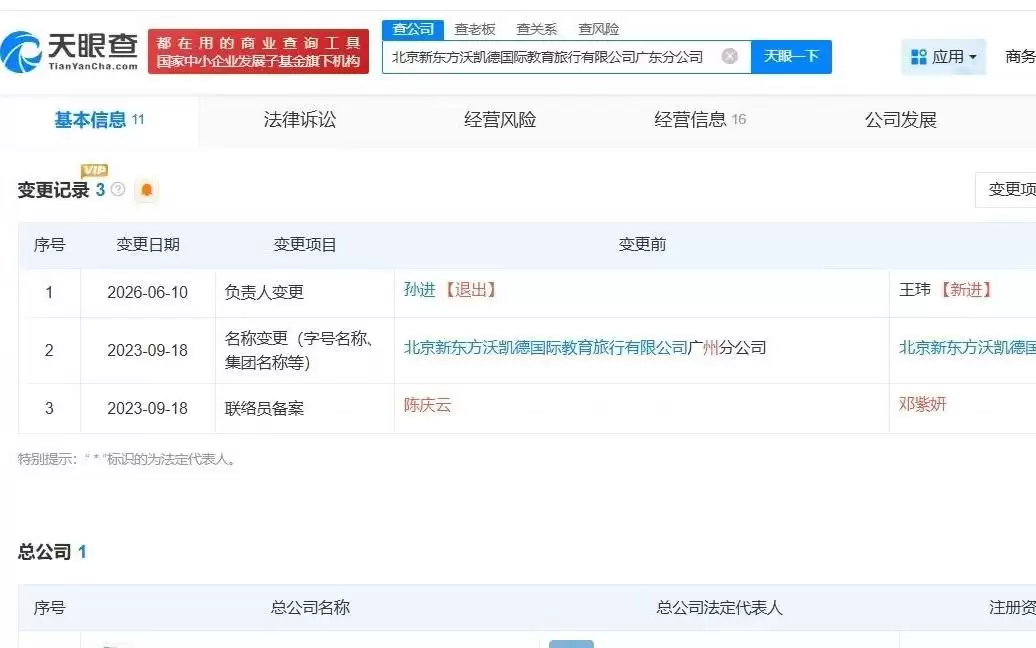Select the 查关系 search tab

[x=536, y=29]
